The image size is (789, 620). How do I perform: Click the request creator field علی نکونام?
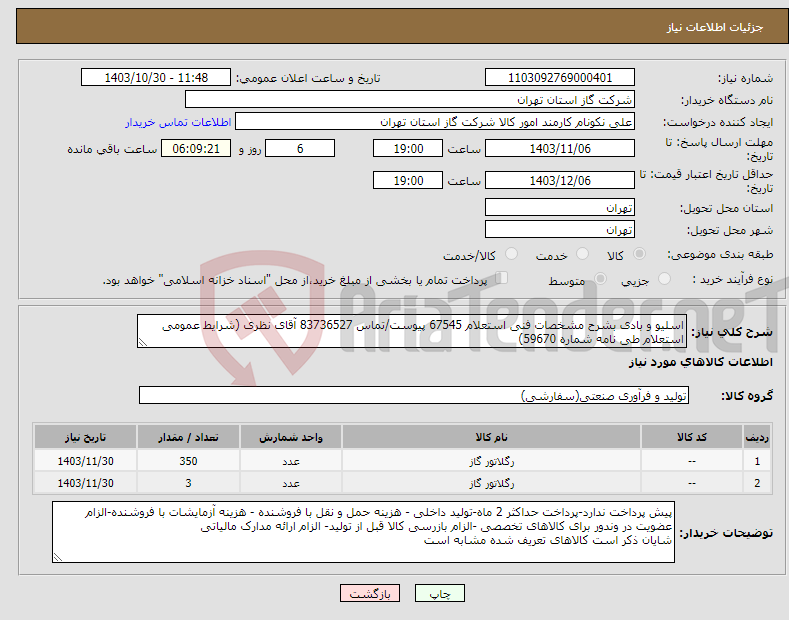[x=435, y=122]
